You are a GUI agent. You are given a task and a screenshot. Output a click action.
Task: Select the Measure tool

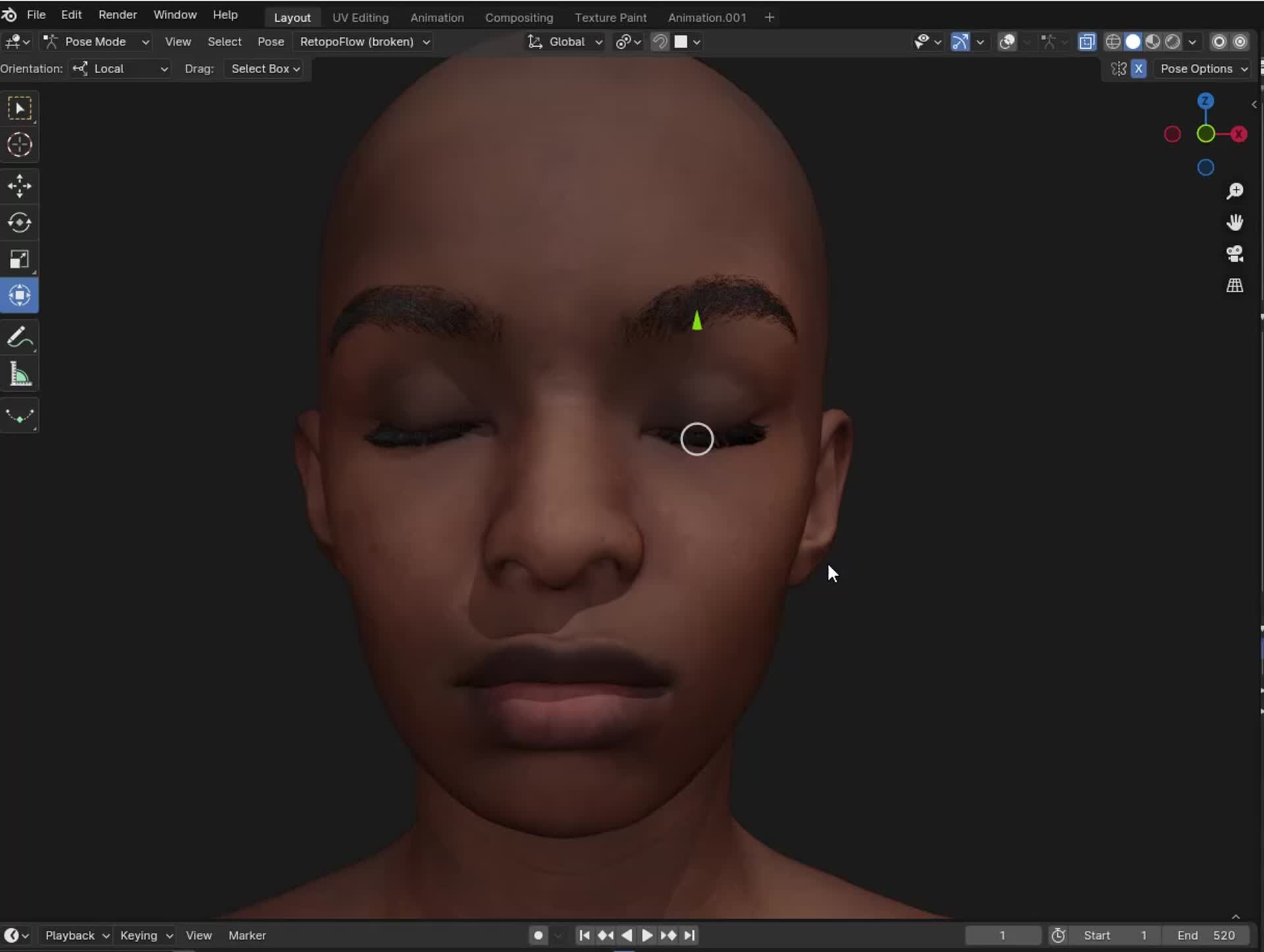coord(20,374)
